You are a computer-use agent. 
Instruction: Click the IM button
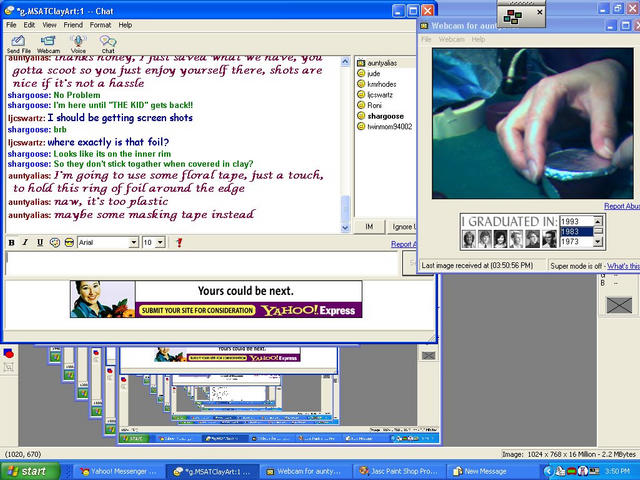click(369, 227)
